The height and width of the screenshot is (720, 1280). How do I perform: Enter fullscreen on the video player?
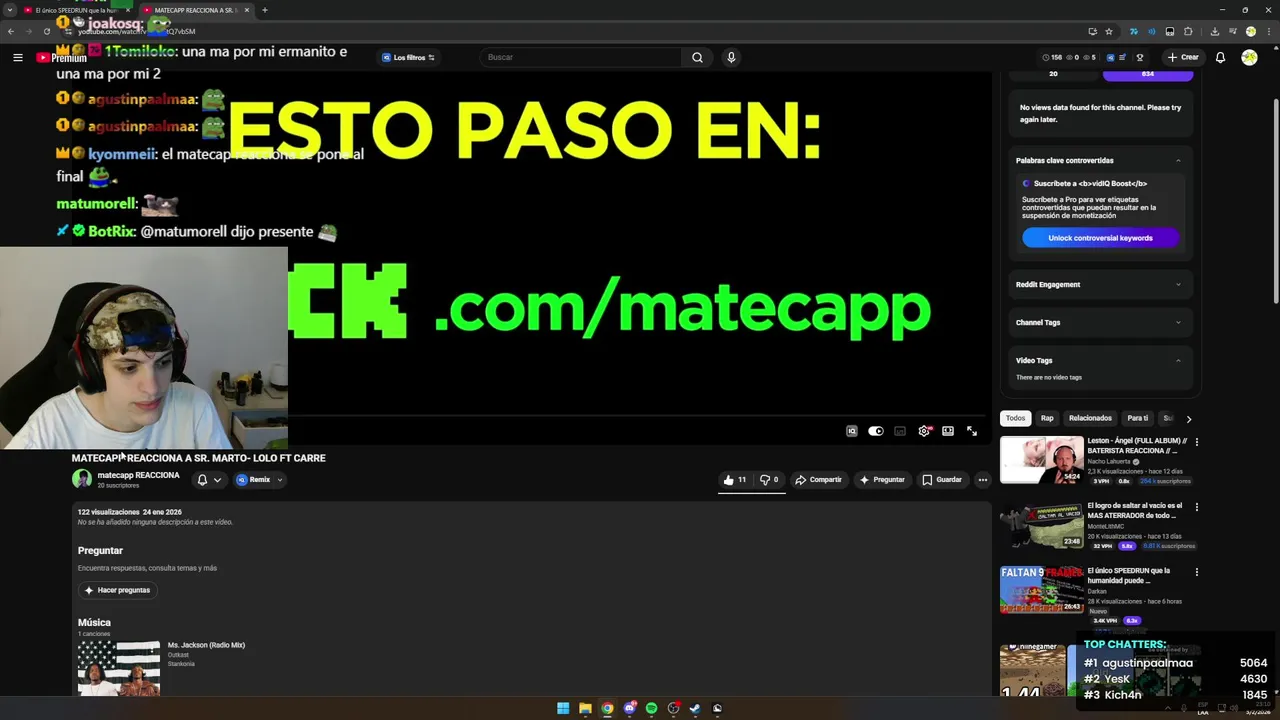972,431
